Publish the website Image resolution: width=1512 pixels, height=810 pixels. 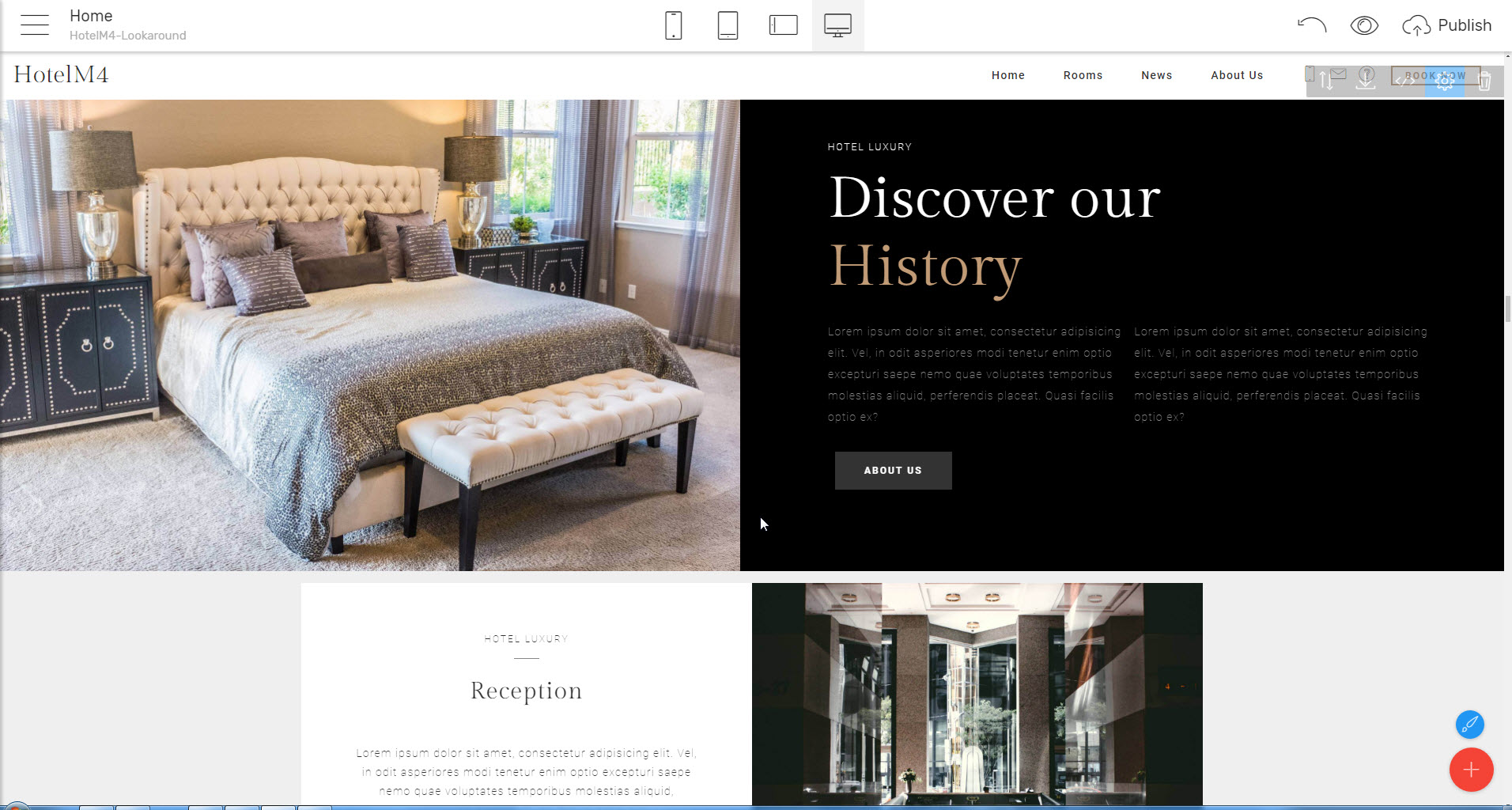point(1447,25)
